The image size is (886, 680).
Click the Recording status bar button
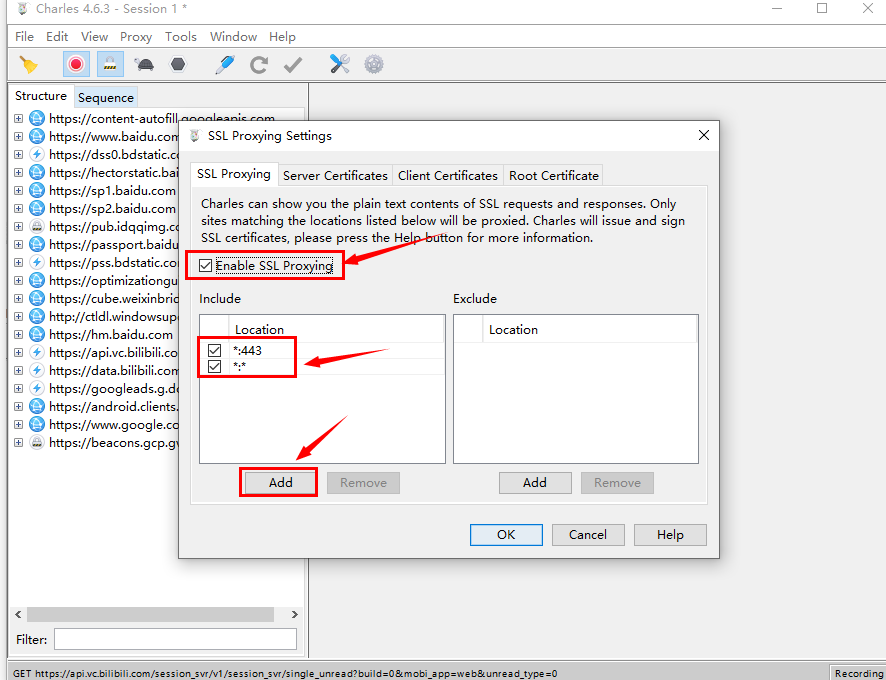[x=858, y=673]
